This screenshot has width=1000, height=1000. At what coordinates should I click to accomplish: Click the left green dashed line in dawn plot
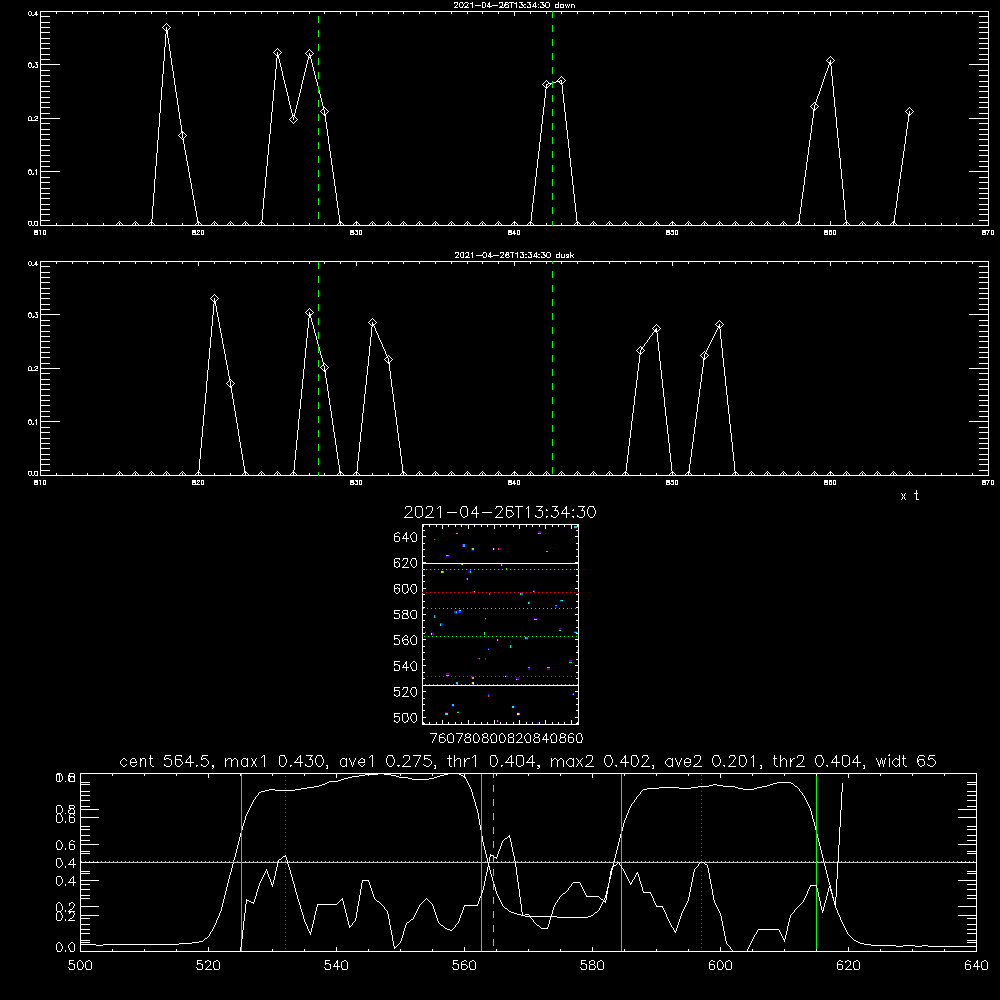(318, 119)
